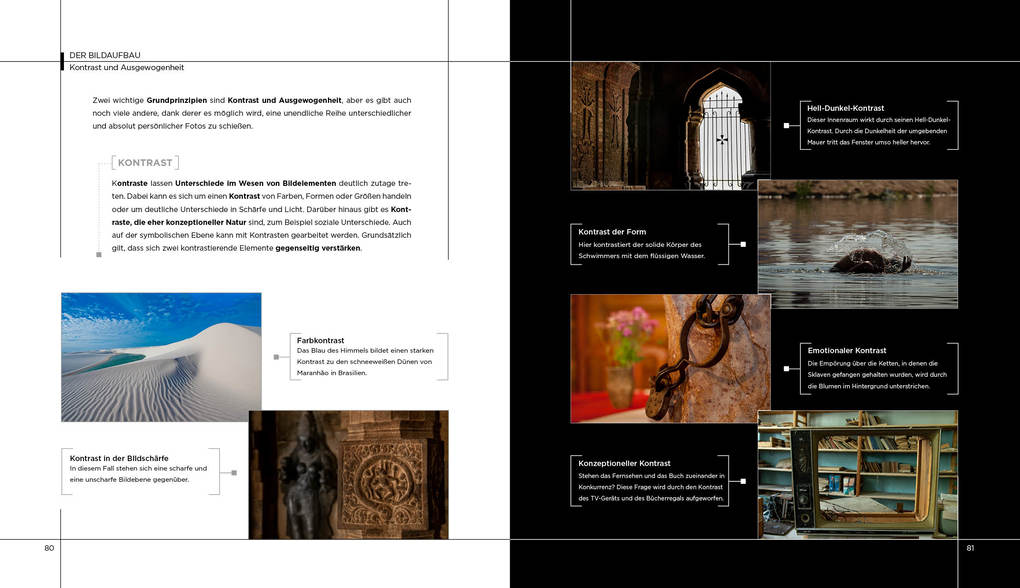This screenshot has width=1020, height=588.
Task: Click the DER BILDAUFBAU chapter header
Action: [x=105, y=55]
